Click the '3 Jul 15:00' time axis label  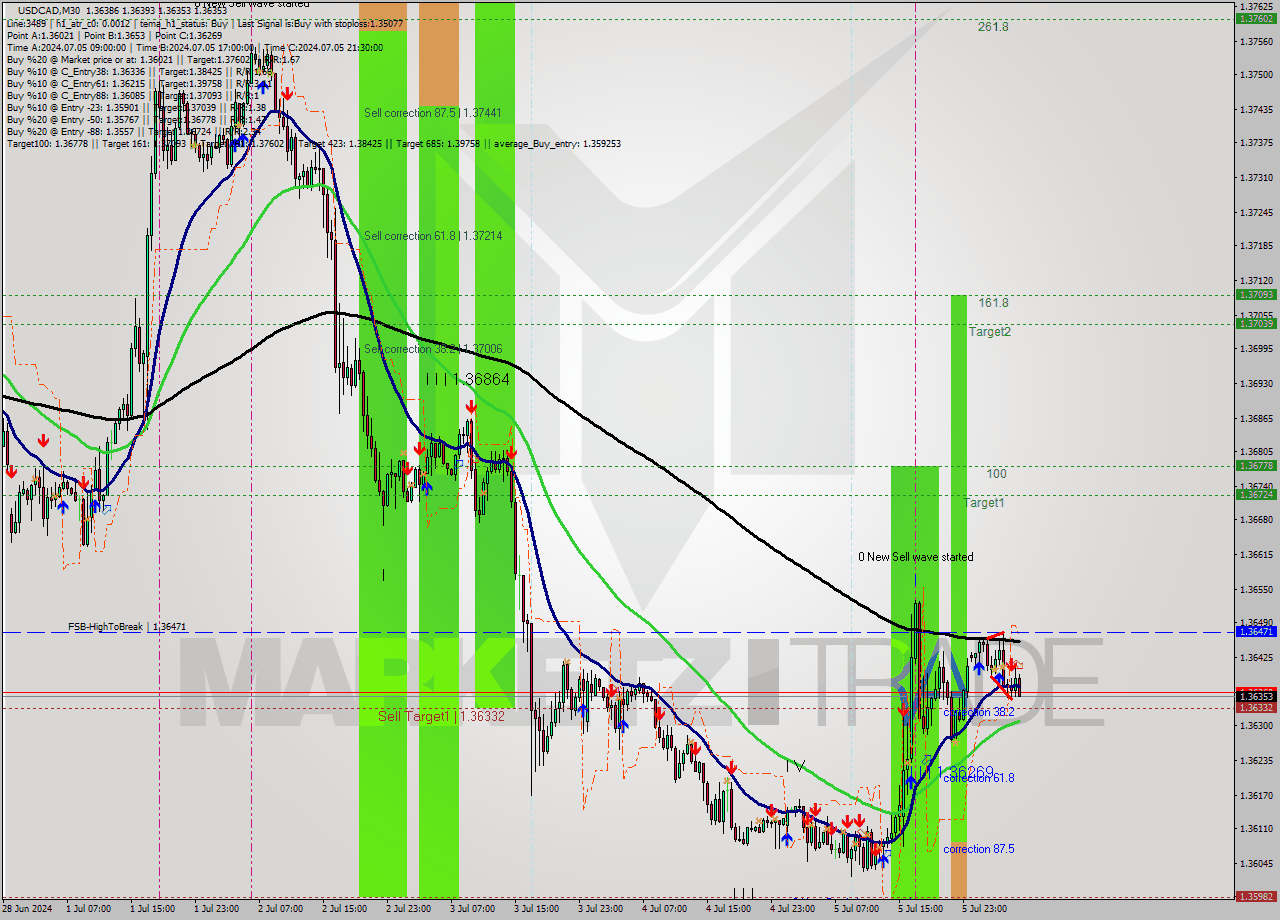(x=536, y=909)
